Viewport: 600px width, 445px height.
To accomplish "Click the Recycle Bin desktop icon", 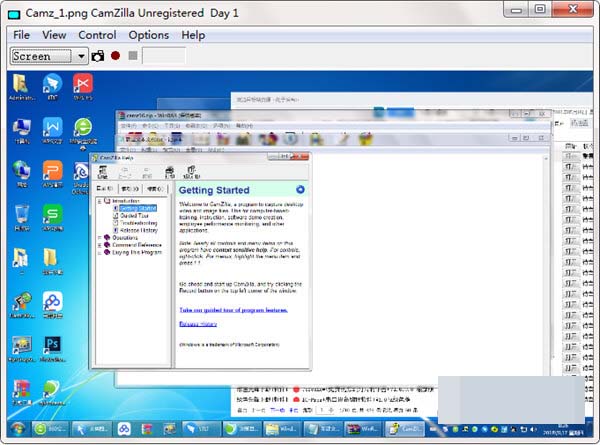I will pos(22,217).
